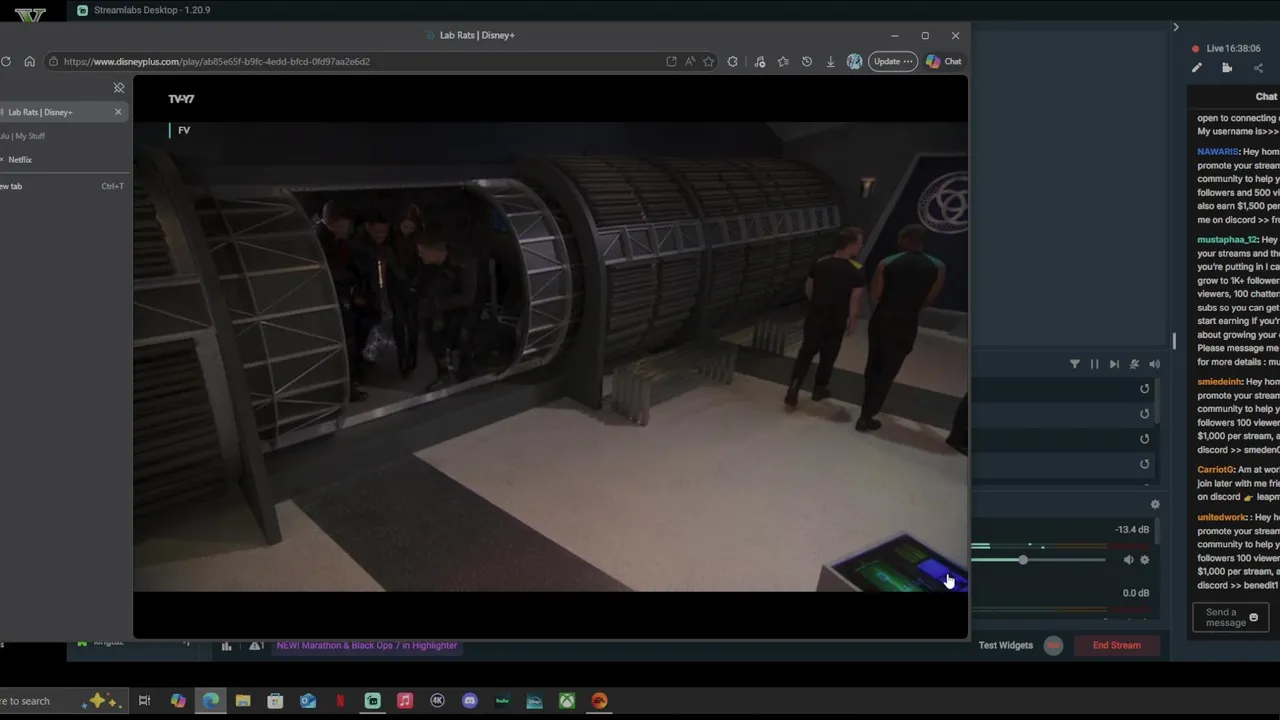Mute the -13.4 dB audio source
Viewport: 1280px width, 720px height.
pyautogui.click(x=1128, y=560)
